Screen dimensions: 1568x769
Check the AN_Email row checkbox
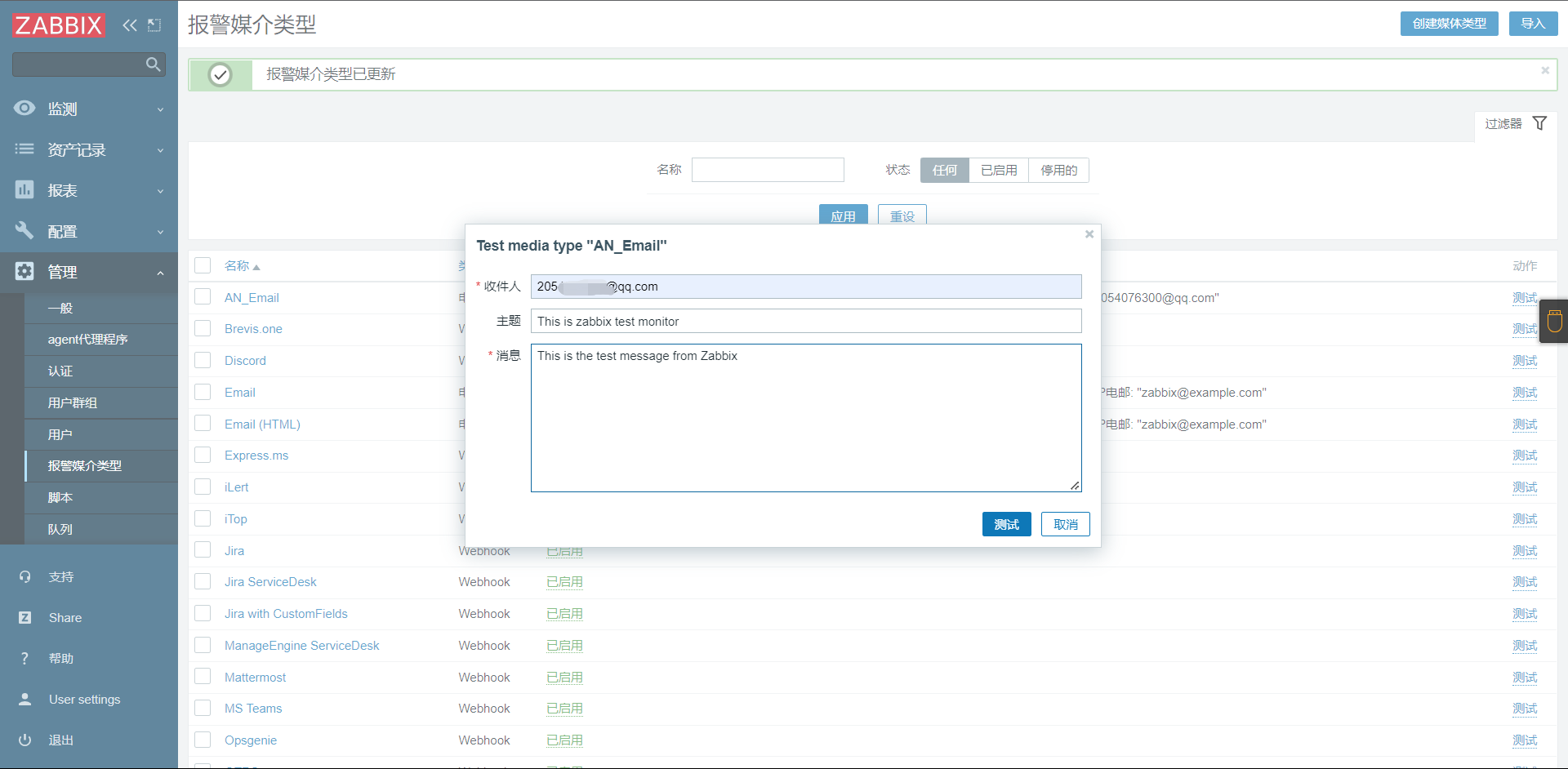coord(203,297)
